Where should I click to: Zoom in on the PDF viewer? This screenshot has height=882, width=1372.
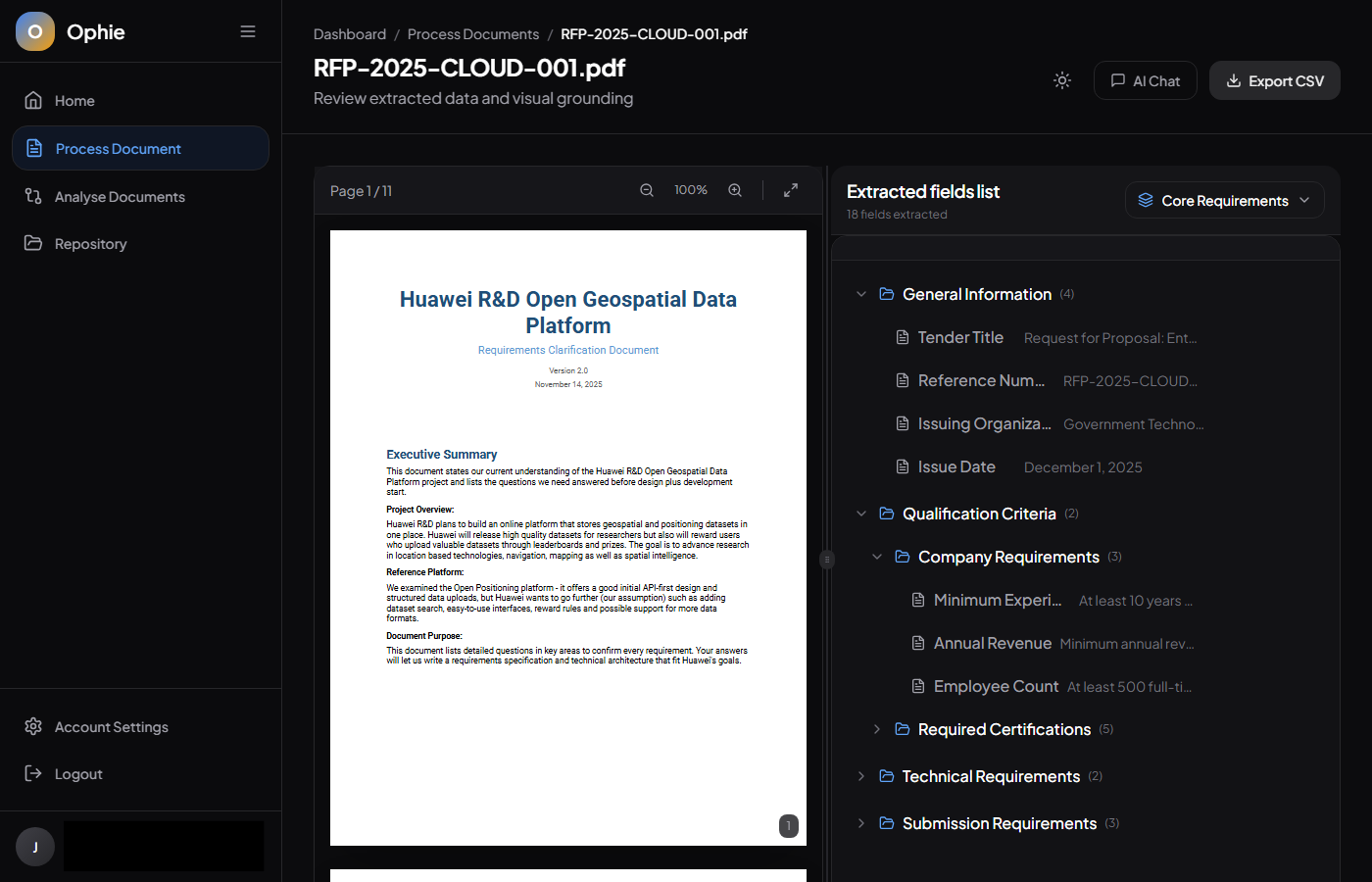[735, 190]
